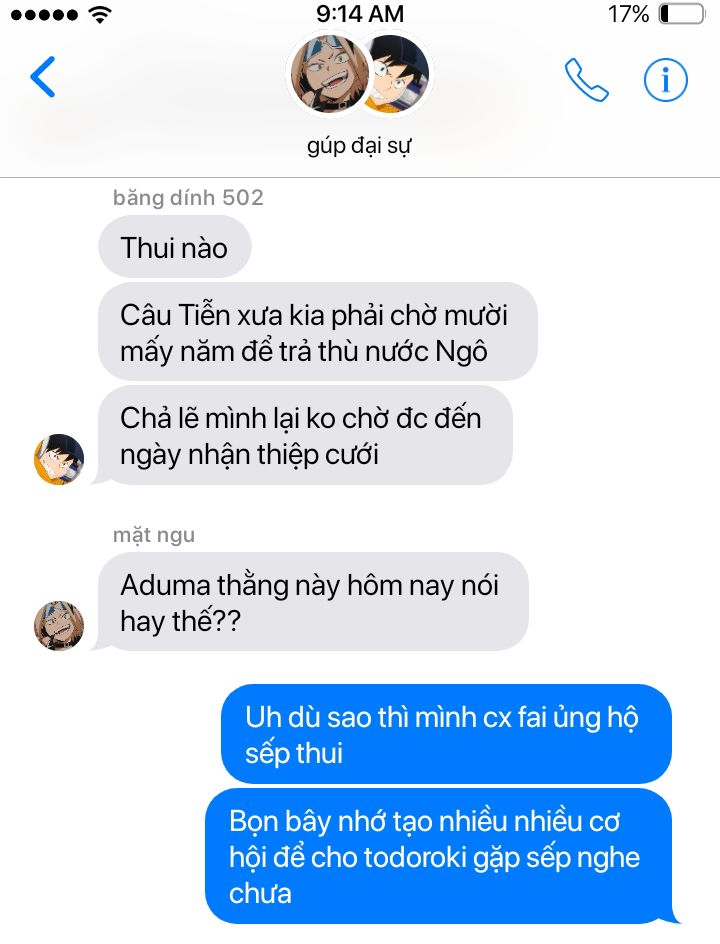Image resolution: width=720 pixels, height=944 pixels.
Task: Open conversation info circle icon
Action: pyautogui.click(x=665, y=79)
